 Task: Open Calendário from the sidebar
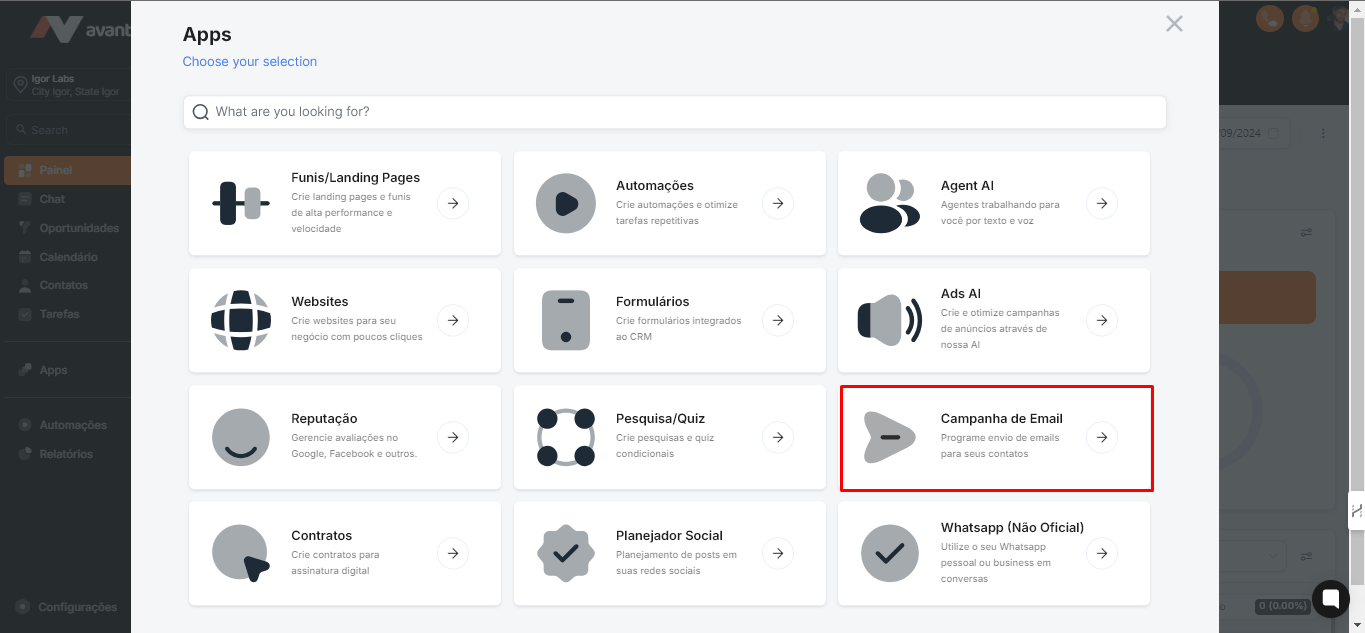(x=68, y=257)
